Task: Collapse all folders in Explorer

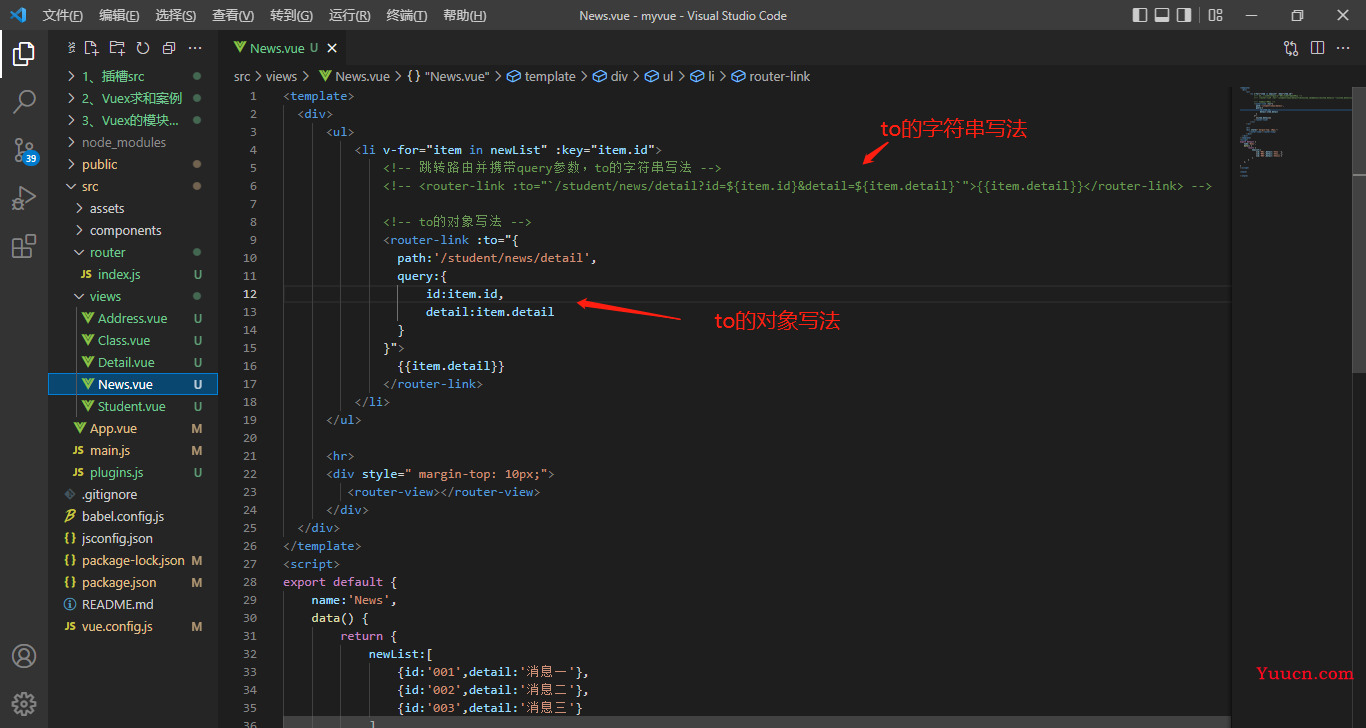Action: coord(168,48)
